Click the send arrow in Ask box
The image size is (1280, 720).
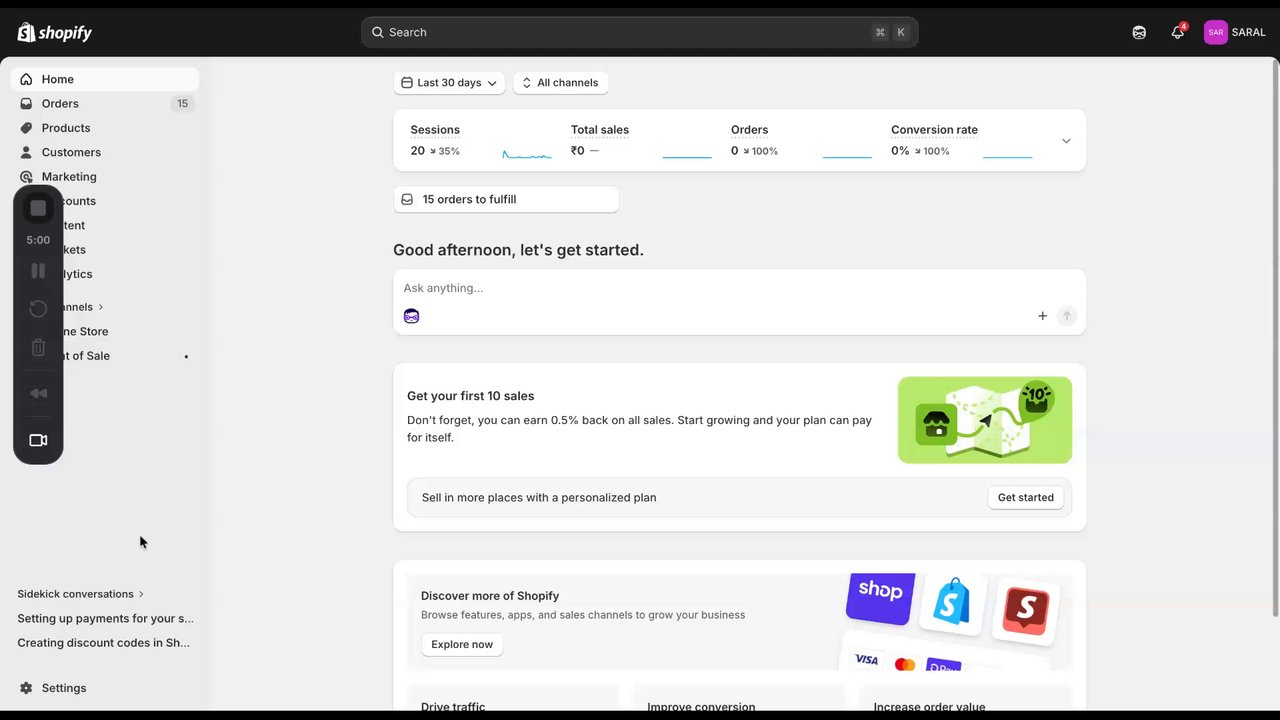coord(1067,316)
